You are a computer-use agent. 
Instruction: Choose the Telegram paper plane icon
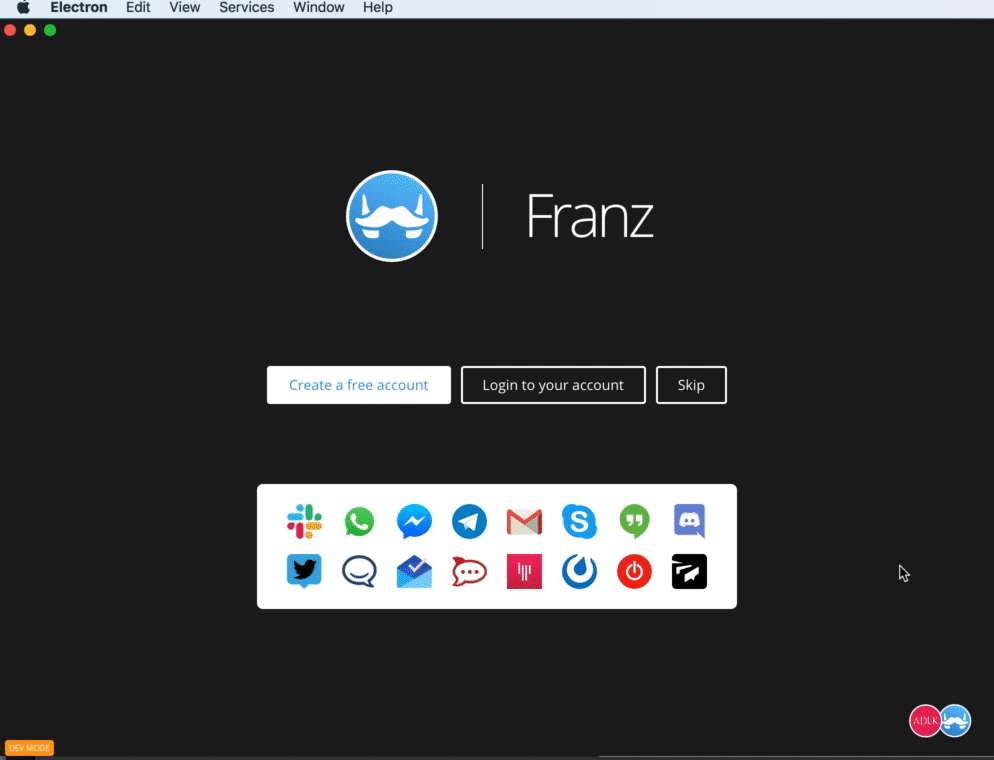point(469,522)
